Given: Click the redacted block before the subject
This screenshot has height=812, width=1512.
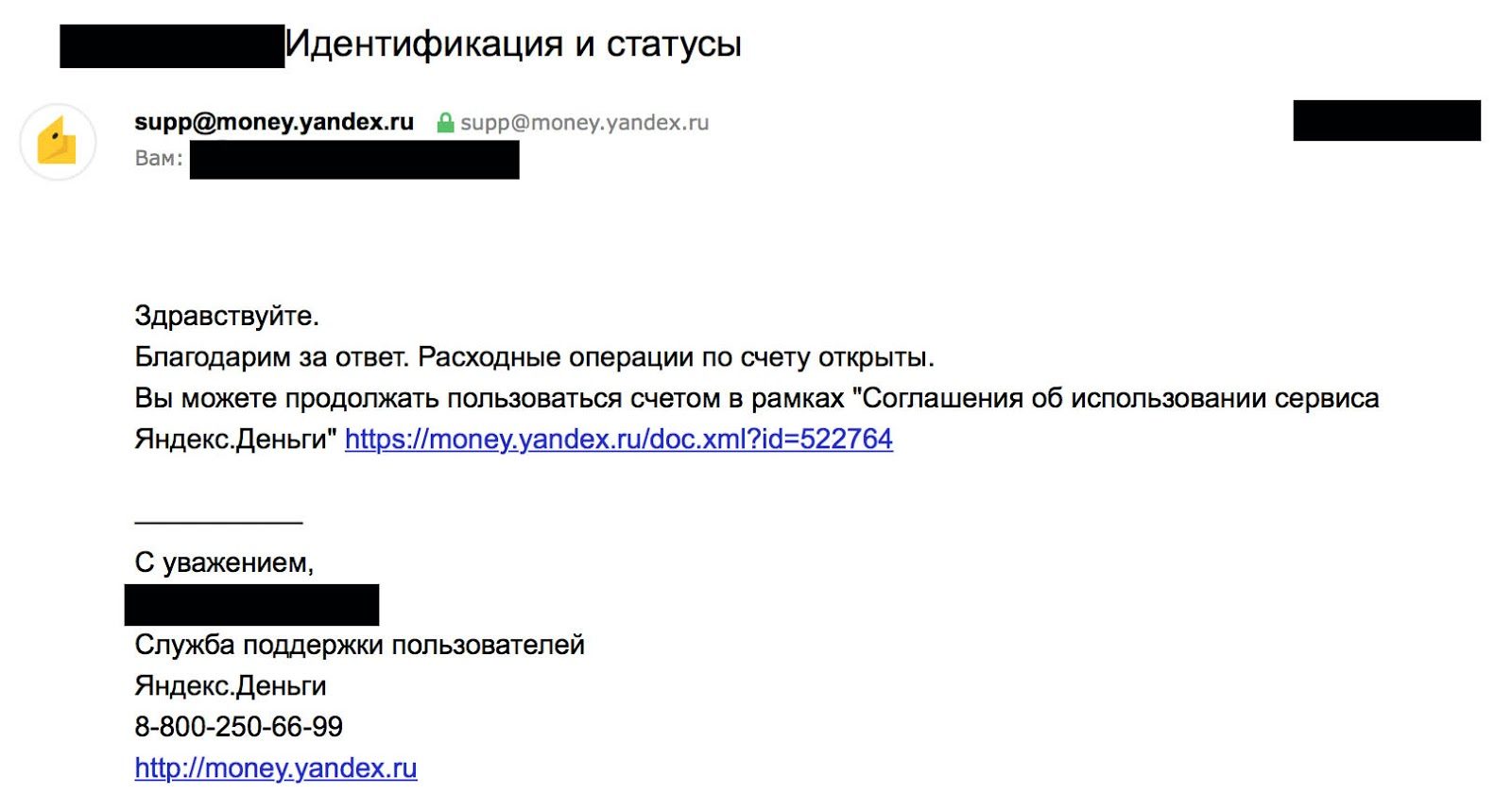Looking at the screenshot, I should tap(172, 46).
